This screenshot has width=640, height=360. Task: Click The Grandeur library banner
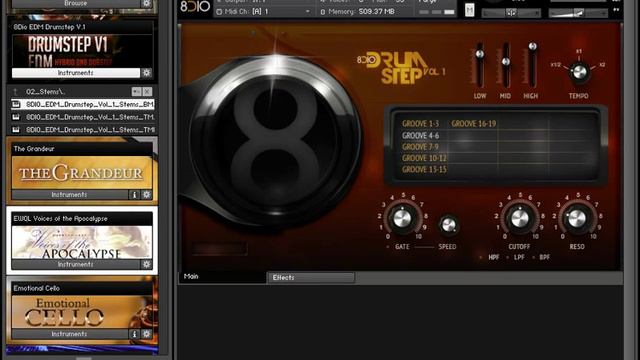pos(82,173)
